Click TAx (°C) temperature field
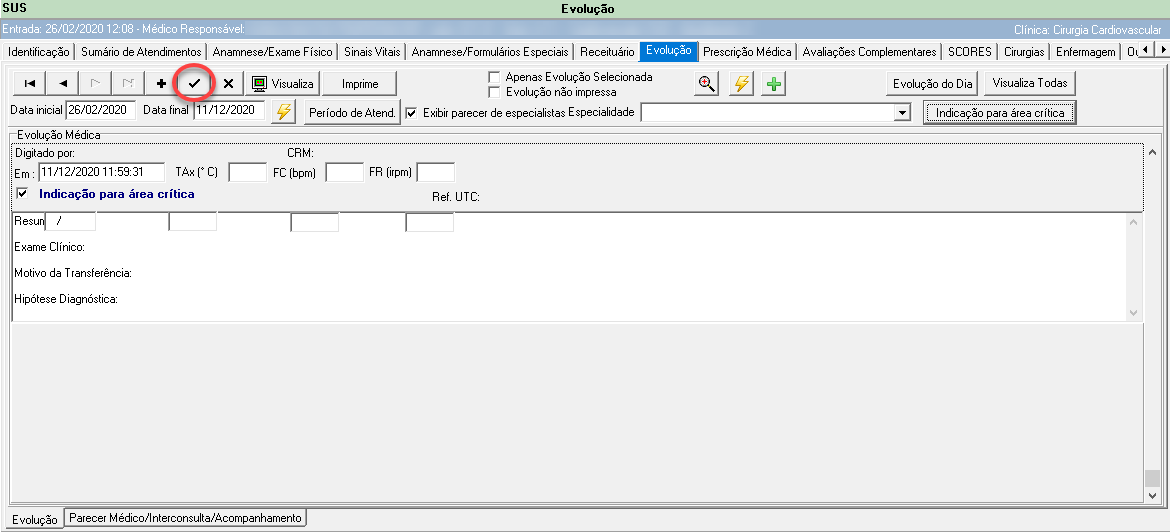The width and height of the screenshot is (1170, 532). [x=248, y=172]
